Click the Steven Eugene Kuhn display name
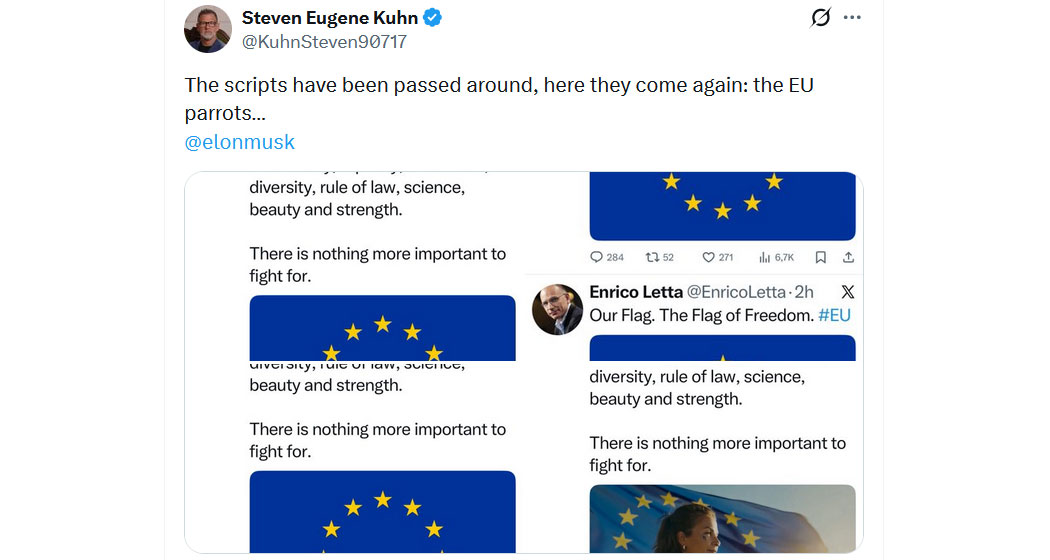This screenshot has height=560, width=1050. (328, 18)
